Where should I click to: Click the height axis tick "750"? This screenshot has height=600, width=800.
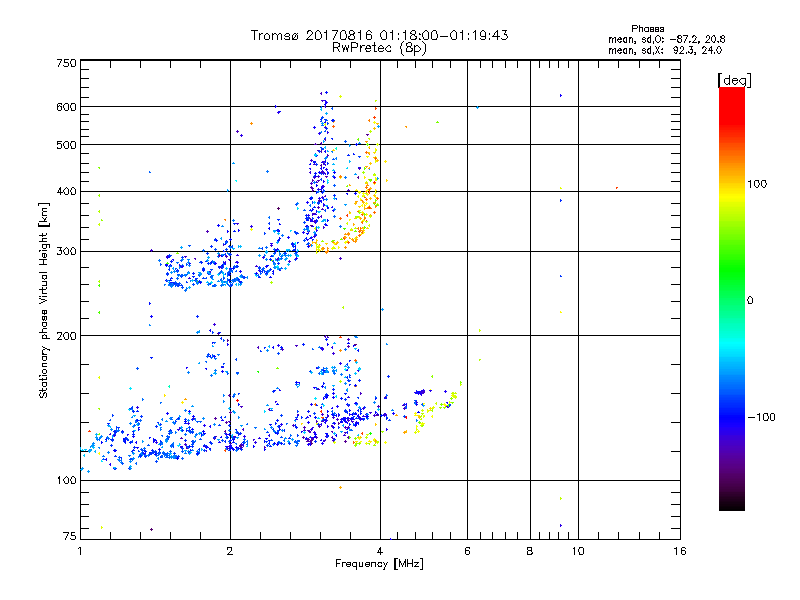[66, 63]
